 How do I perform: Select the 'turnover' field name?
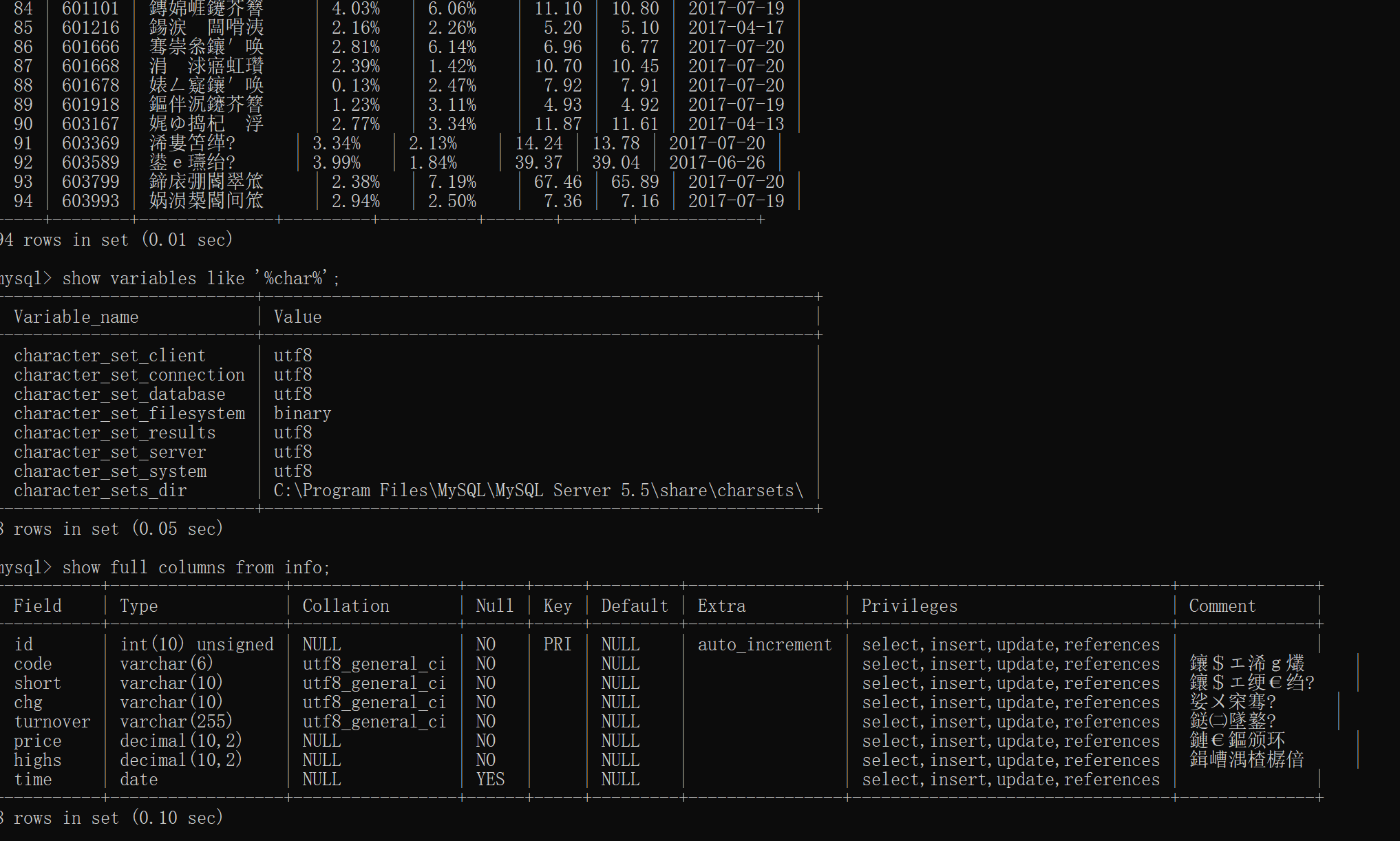[x=52, y=722]
